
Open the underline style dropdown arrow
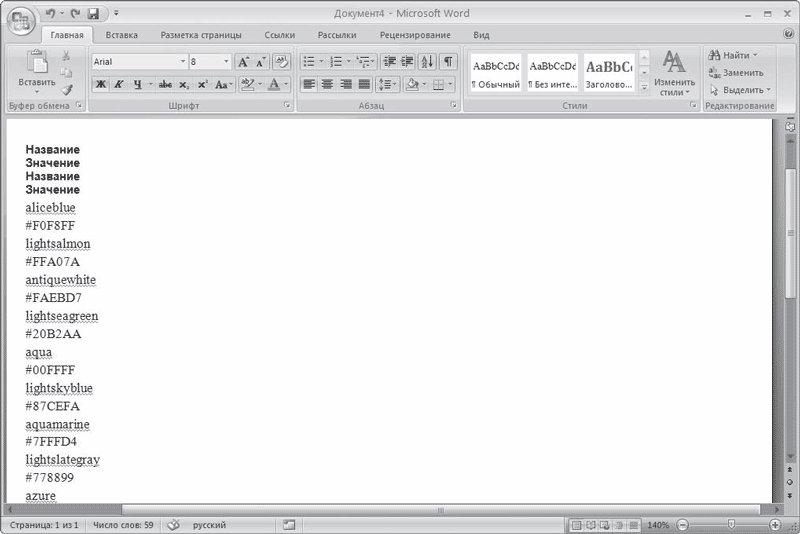tap(150, 85)
